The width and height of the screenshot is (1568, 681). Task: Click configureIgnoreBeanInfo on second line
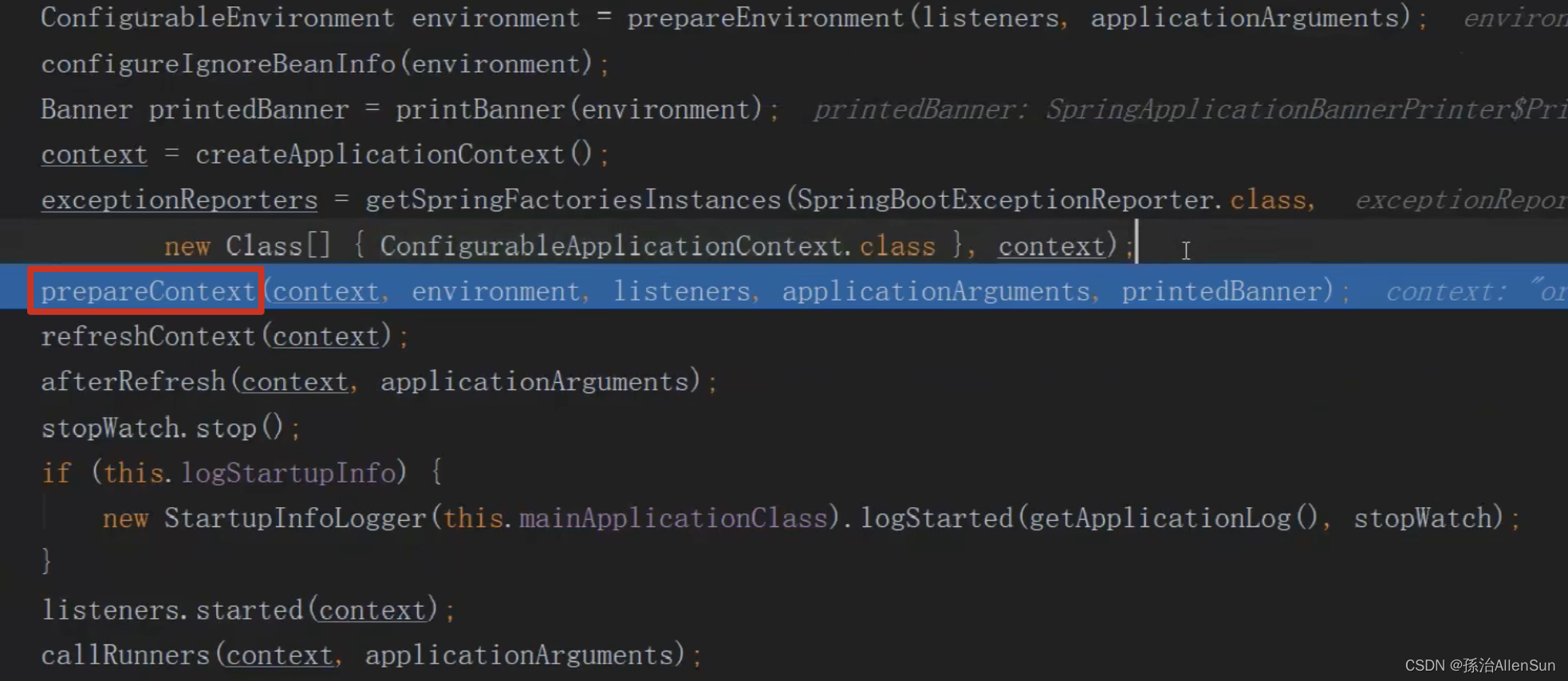pos(219,64)
